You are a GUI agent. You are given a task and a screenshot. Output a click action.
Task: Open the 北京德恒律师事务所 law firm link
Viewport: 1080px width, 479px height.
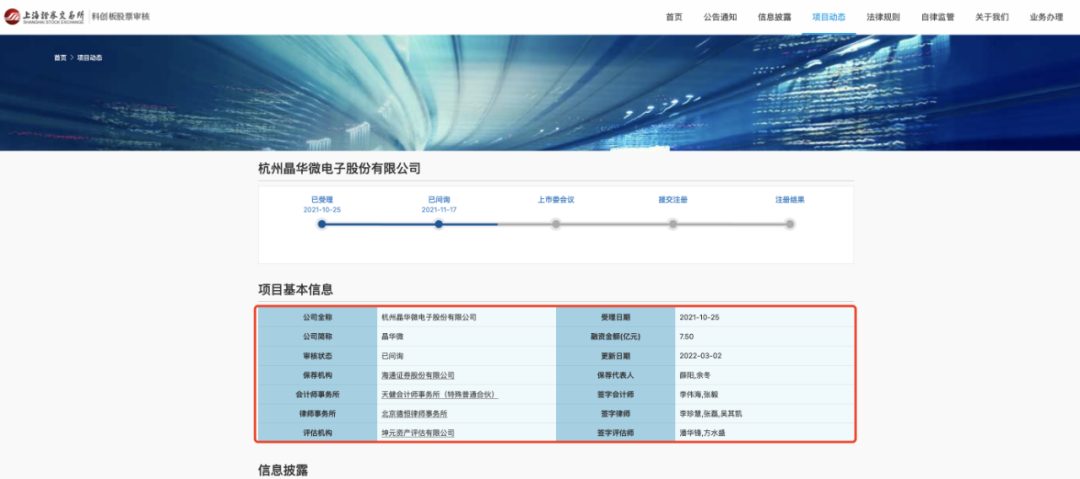tap(414, 413)
